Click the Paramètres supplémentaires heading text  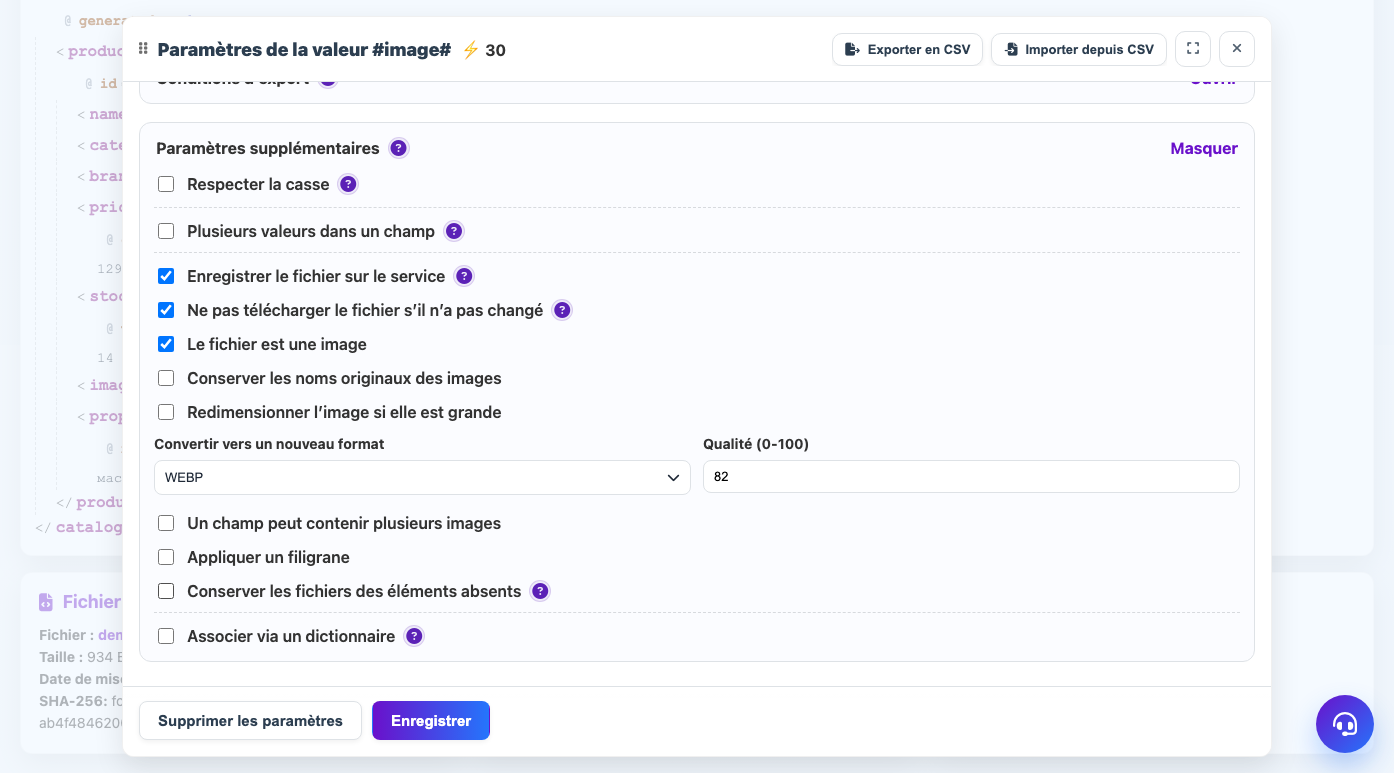pyautogui.click(x=268, y=148)
